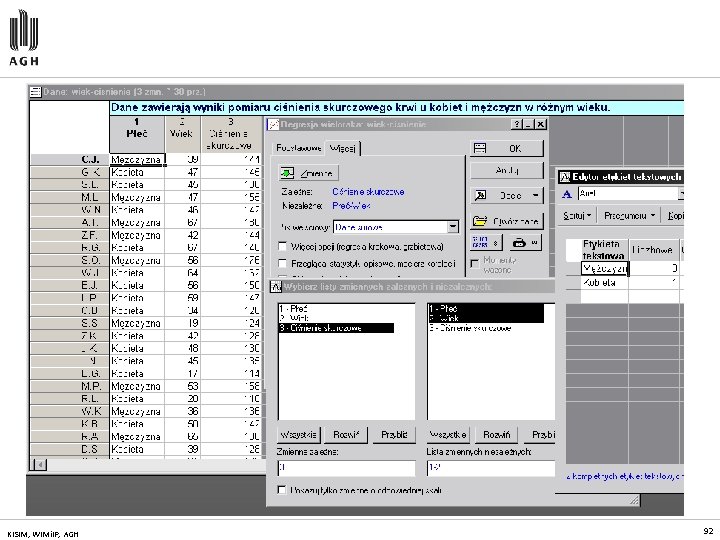Screen dimensions: 720x540
Task: Open the Przenumeruj dropdown menu
Action: coord(629,216)
